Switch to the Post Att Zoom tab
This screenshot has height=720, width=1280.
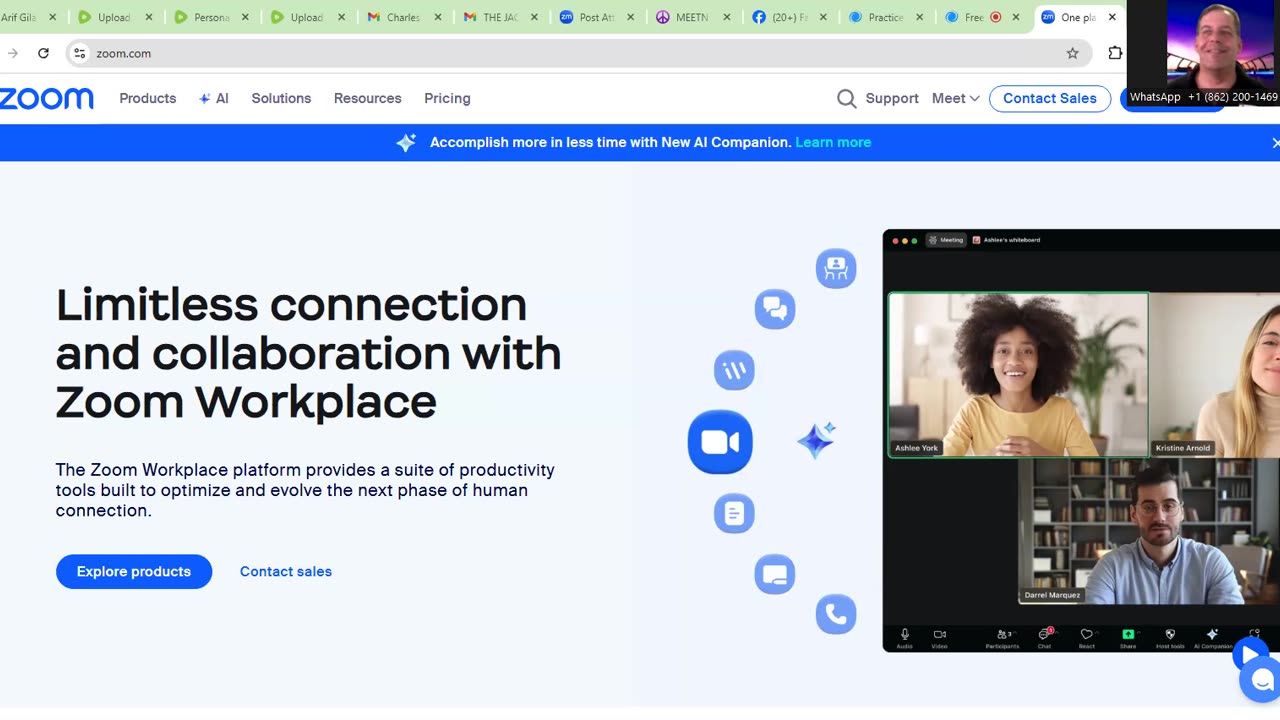coord(598,17)
